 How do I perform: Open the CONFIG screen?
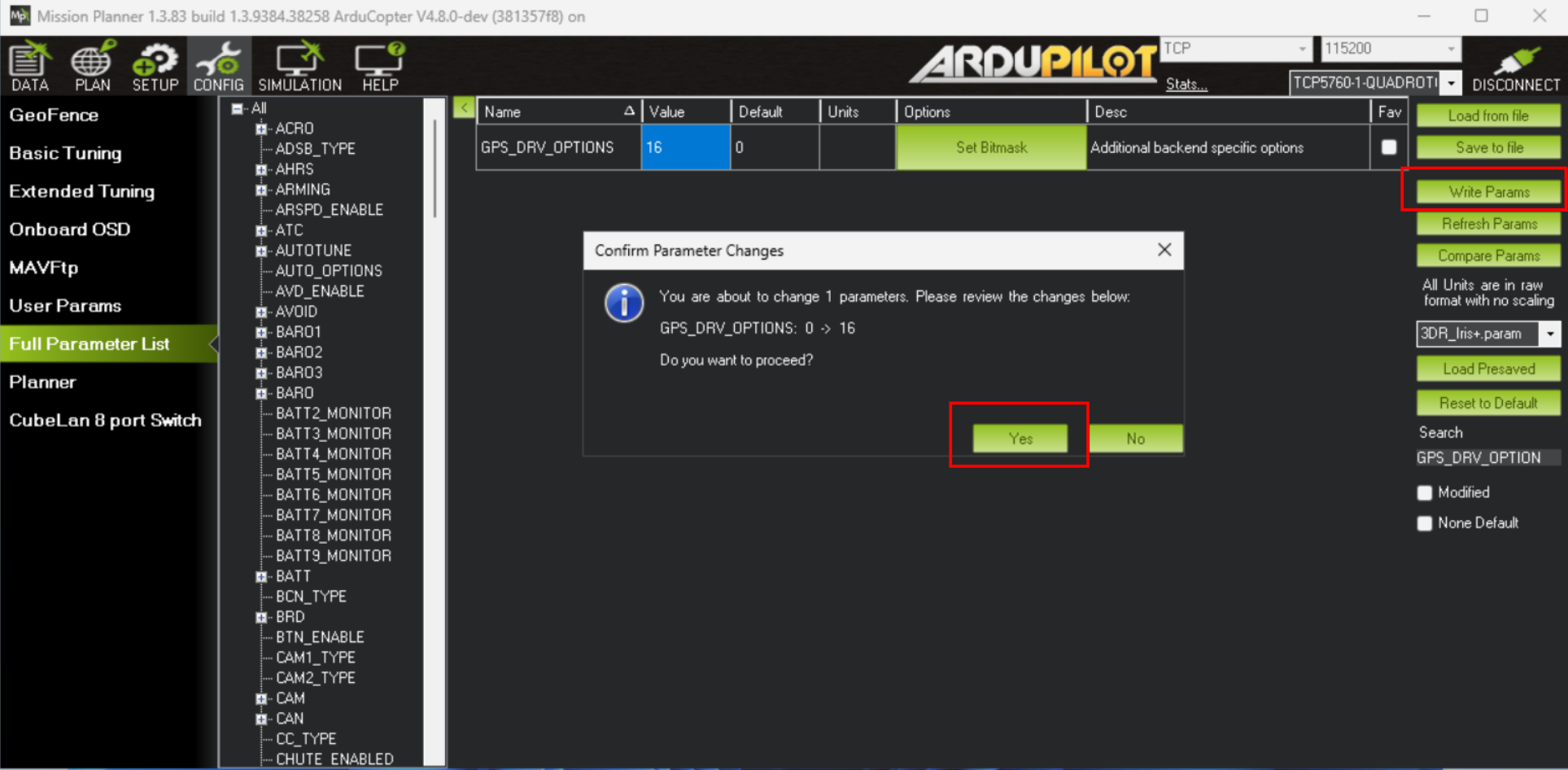[x=218, y=65]
